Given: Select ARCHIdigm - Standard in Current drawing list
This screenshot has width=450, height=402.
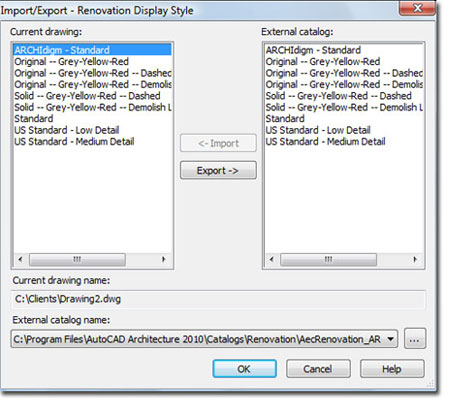Looking at the screenshot, I should pos(92,50).
